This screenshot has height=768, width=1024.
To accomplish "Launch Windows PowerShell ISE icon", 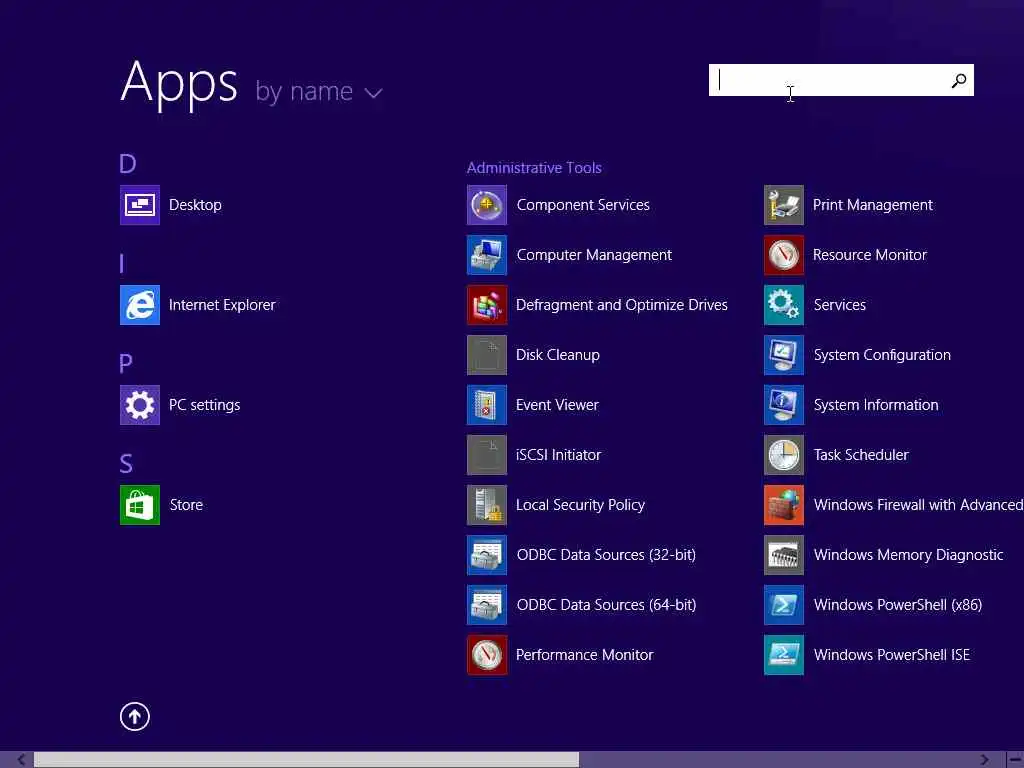I will point(784,654).
